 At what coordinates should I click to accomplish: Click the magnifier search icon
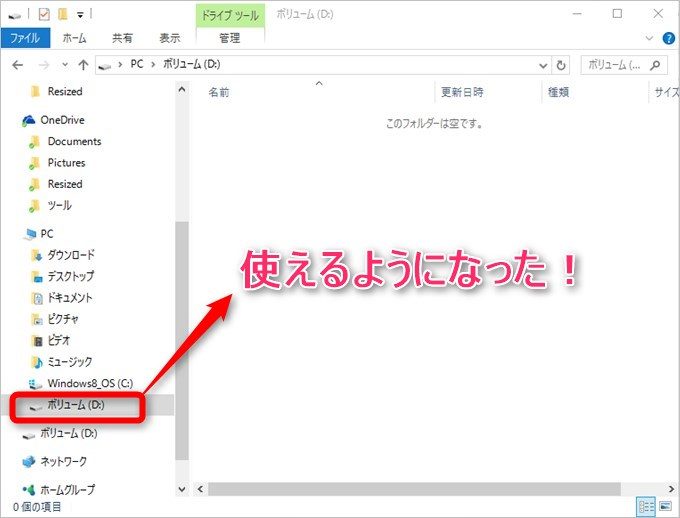[655, 65]
